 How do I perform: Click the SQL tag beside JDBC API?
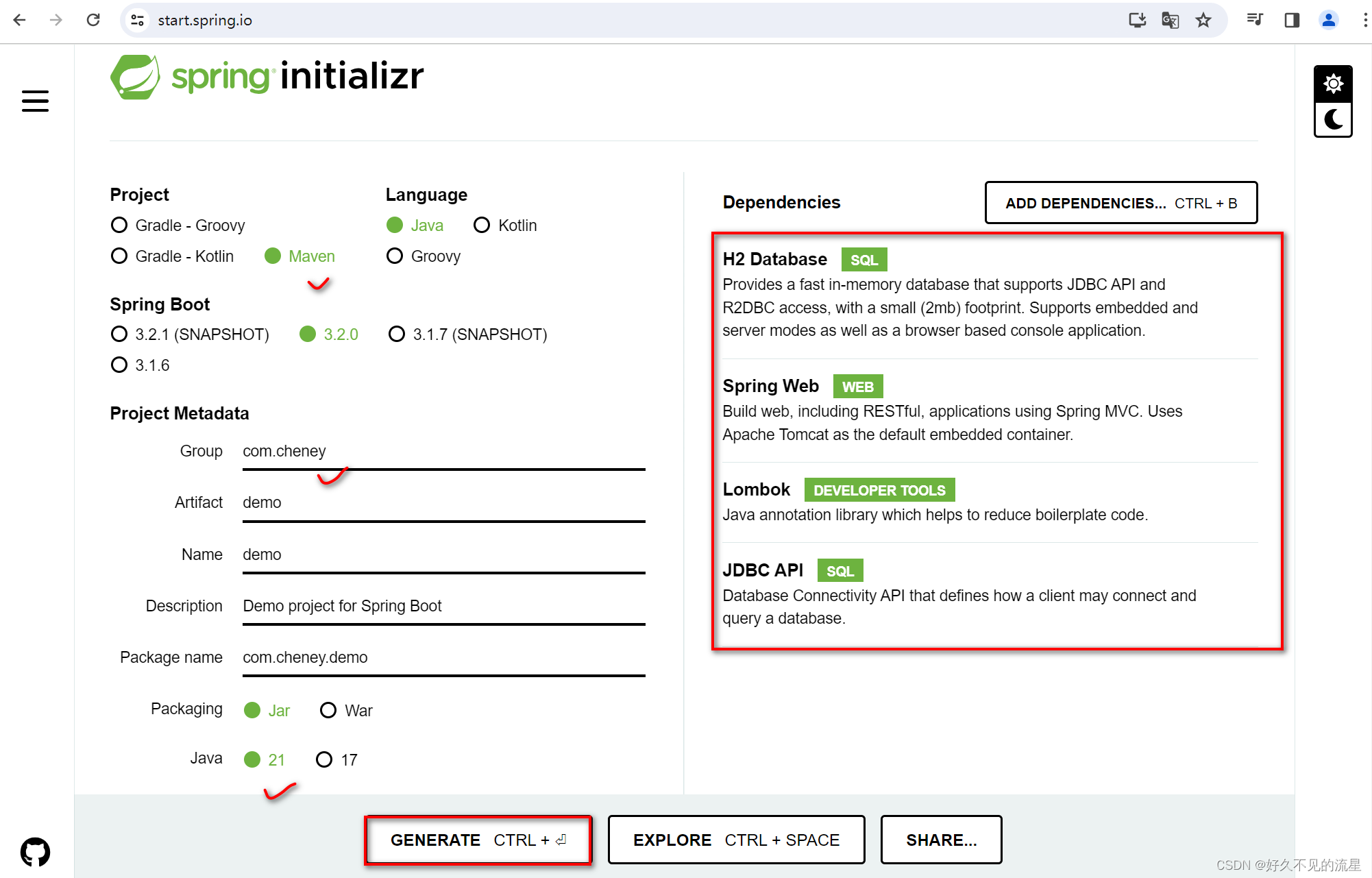[840, 571]
